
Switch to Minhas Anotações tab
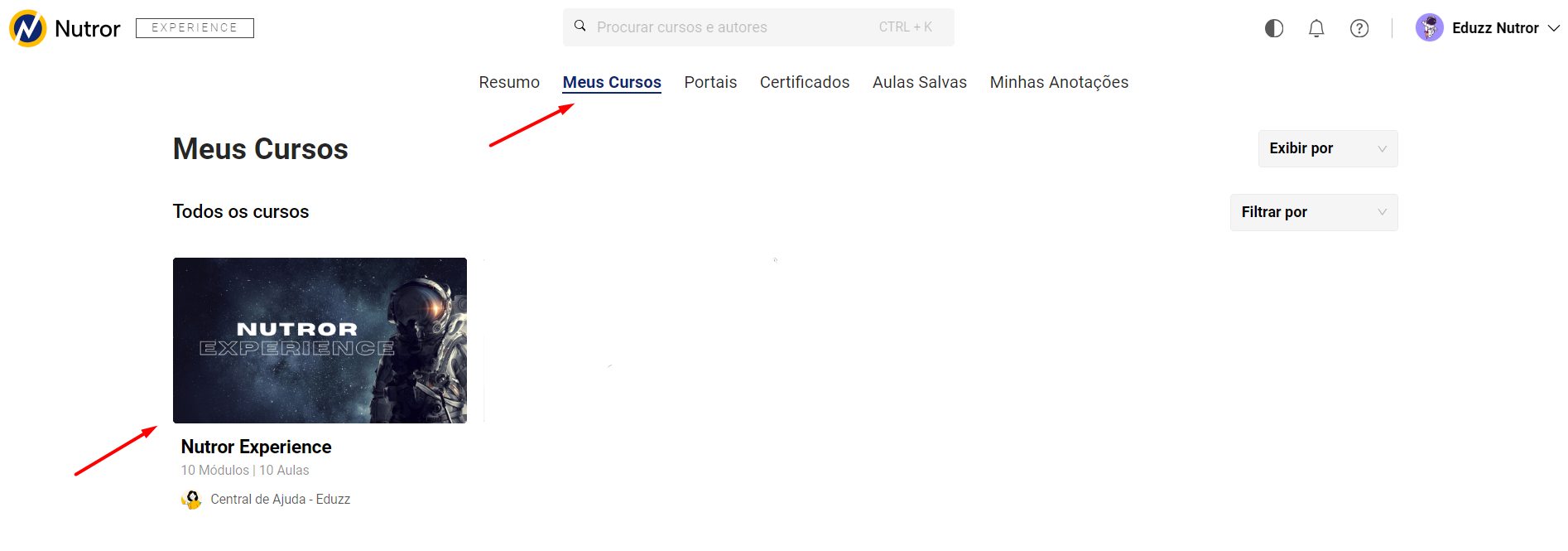click(1059, 82)
